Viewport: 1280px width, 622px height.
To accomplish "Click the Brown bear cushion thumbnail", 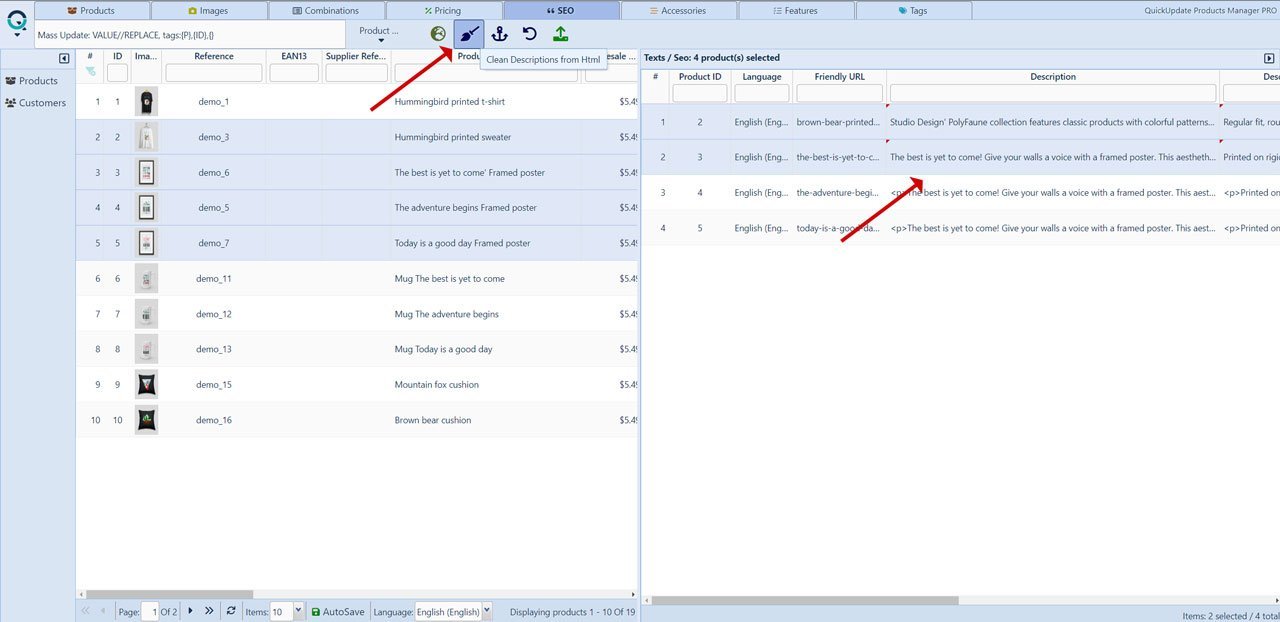I will (x=147, y=420).
